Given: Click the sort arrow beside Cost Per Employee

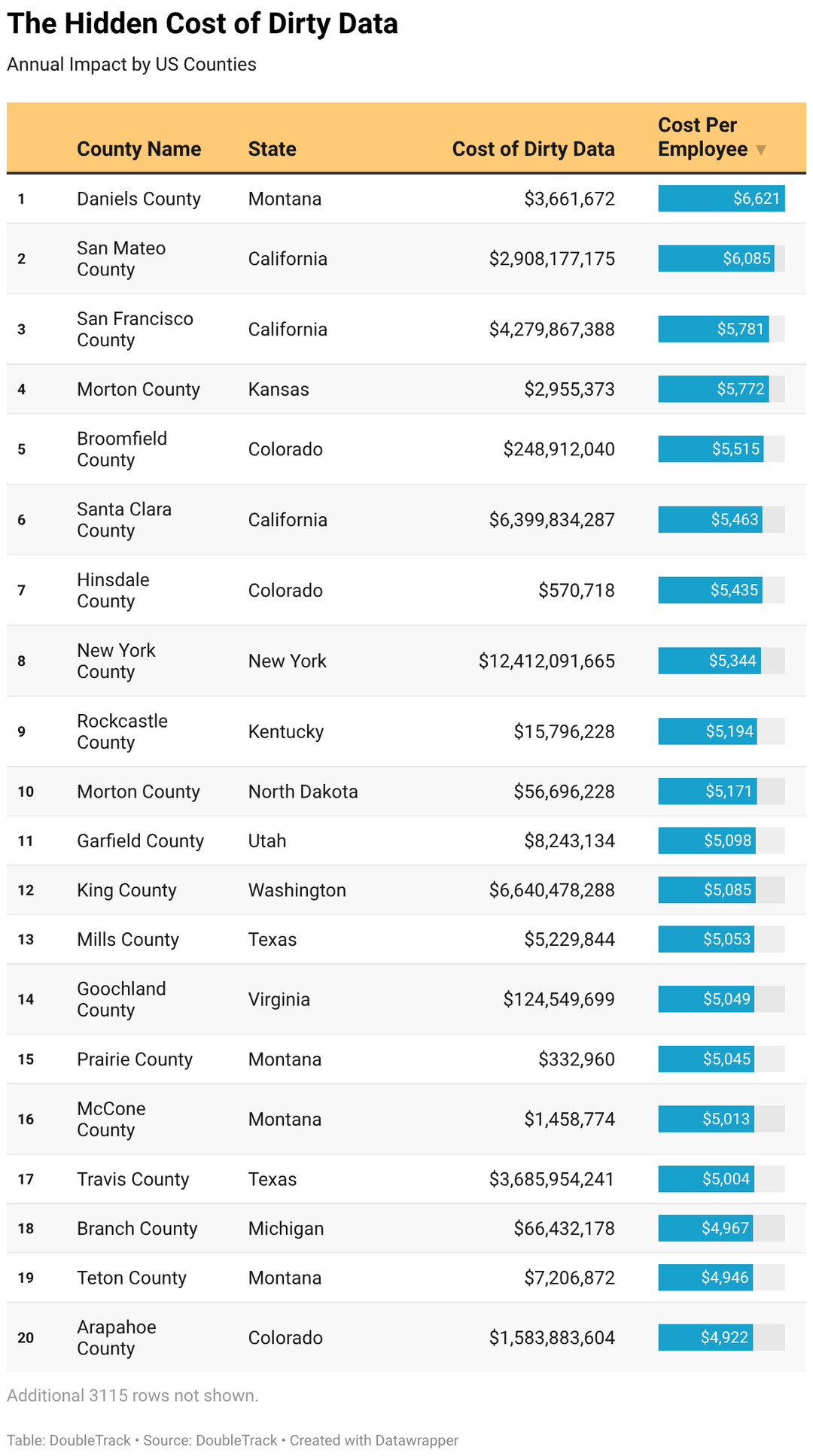Looking at the screenshot, I should tap(760, 150).
